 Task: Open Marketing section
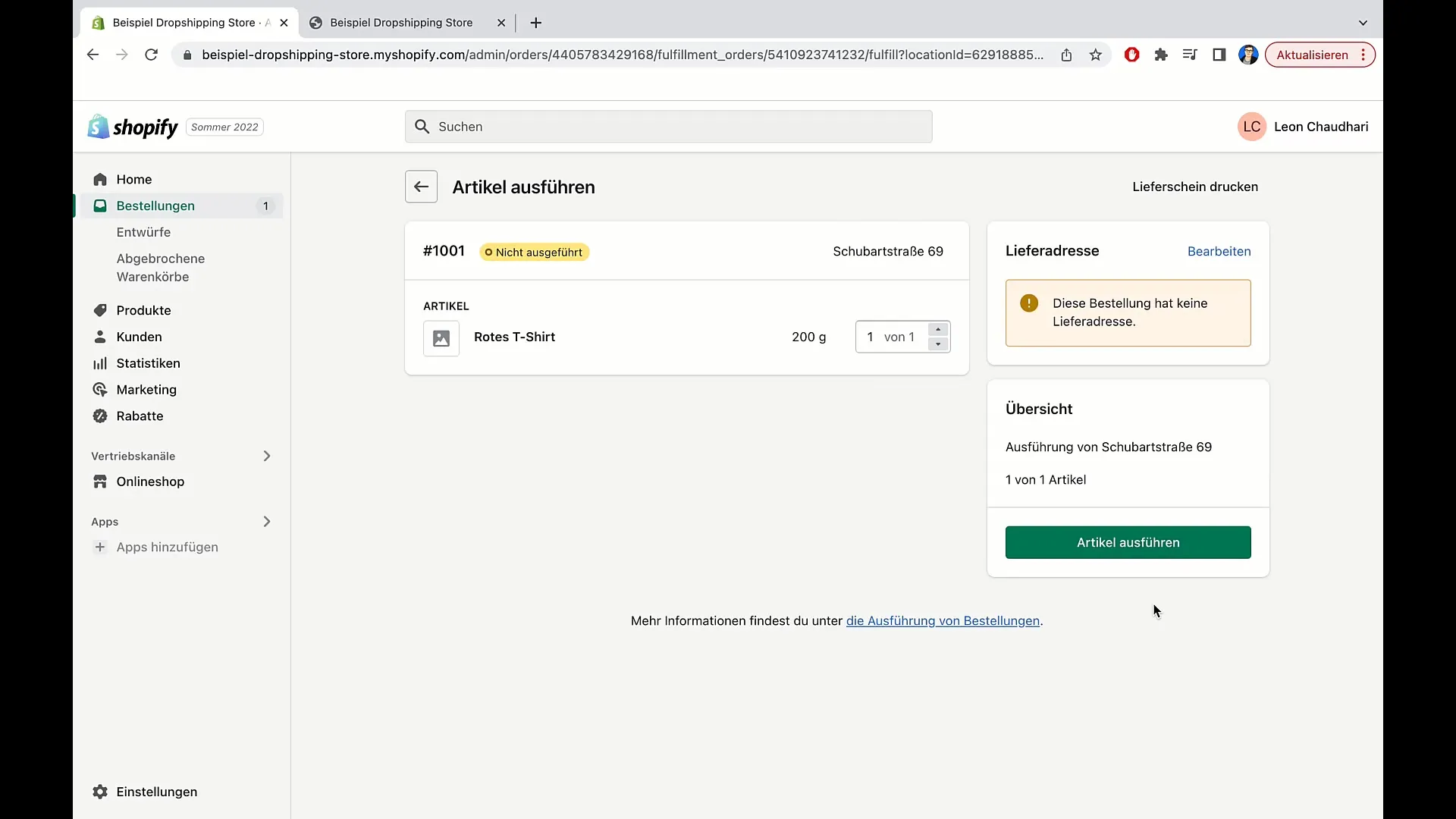146,390
